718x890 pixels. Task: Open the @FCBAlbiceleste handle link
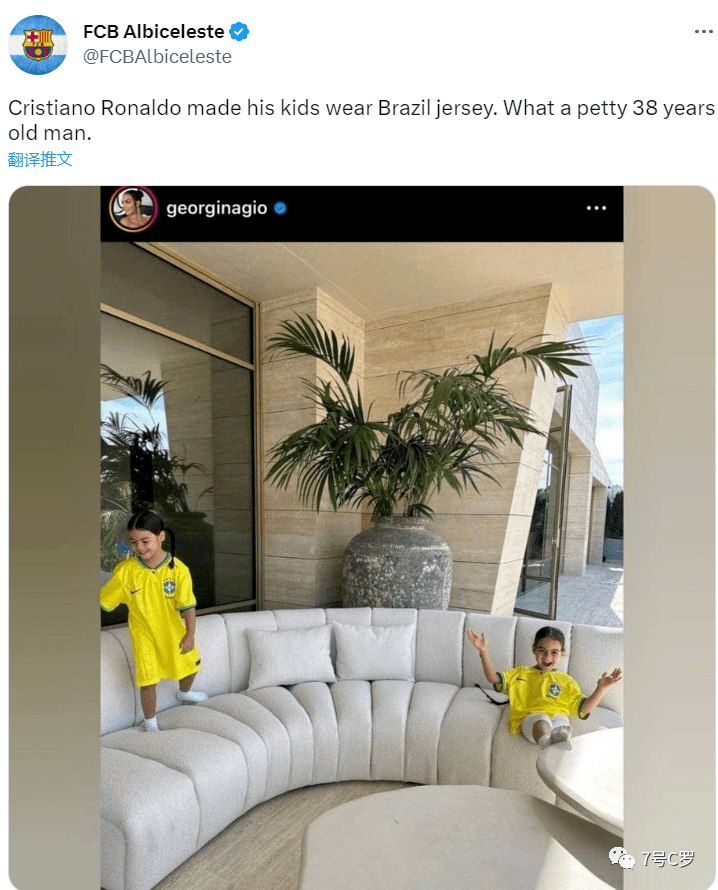click(x=157, y=57)
